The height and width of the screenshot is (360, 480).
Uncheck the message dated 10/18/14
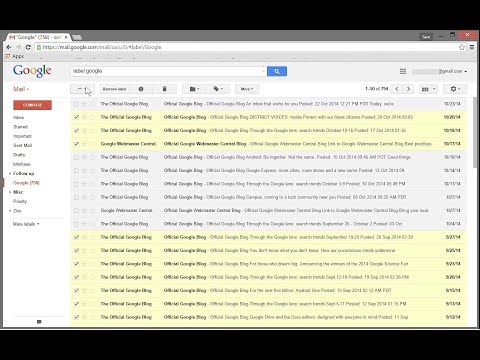coord(76,130)
